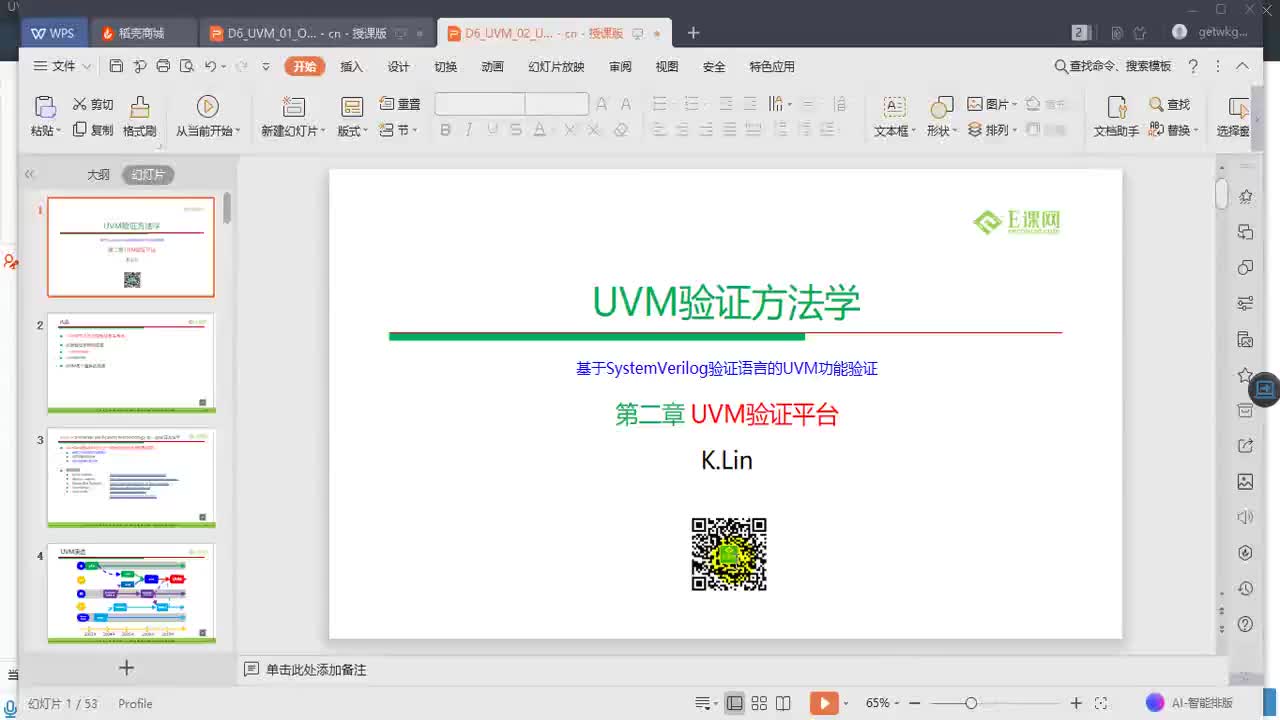This screenshot has width=1280, height=720.
Task: Click the Save icon in quick toolbar
Action: 116,66
